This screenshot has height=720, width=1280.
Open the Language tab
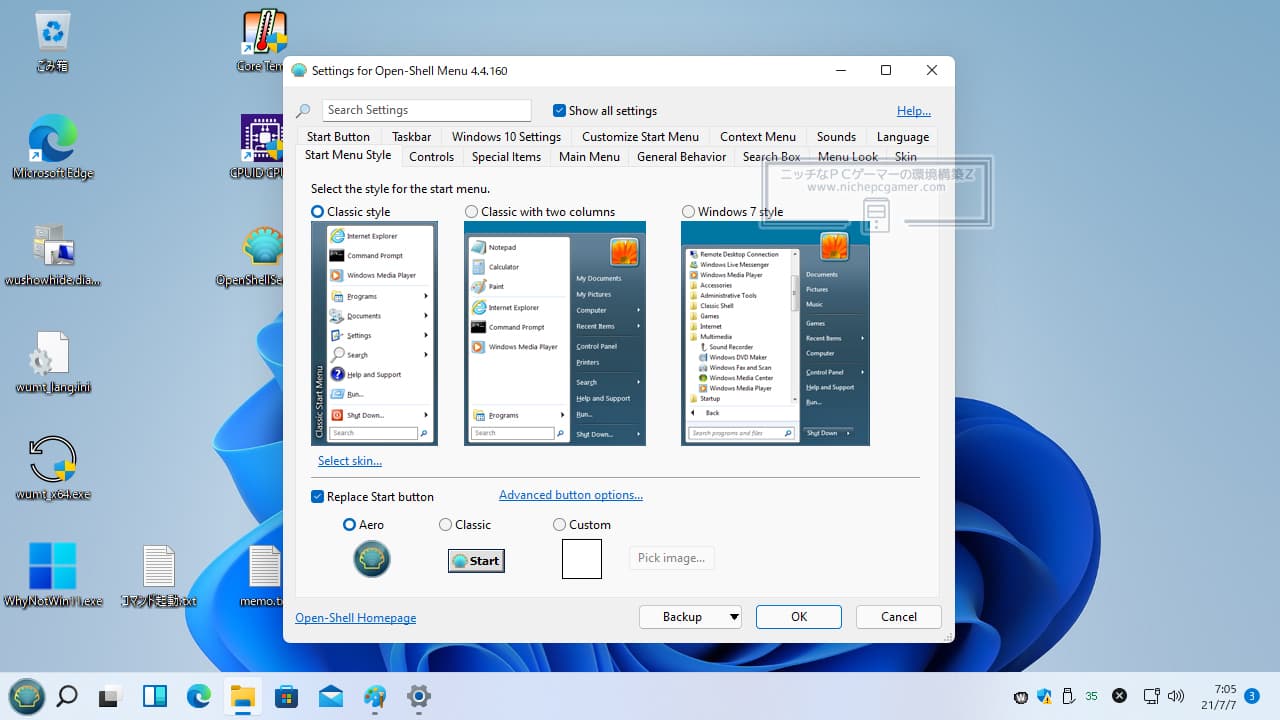903,137
